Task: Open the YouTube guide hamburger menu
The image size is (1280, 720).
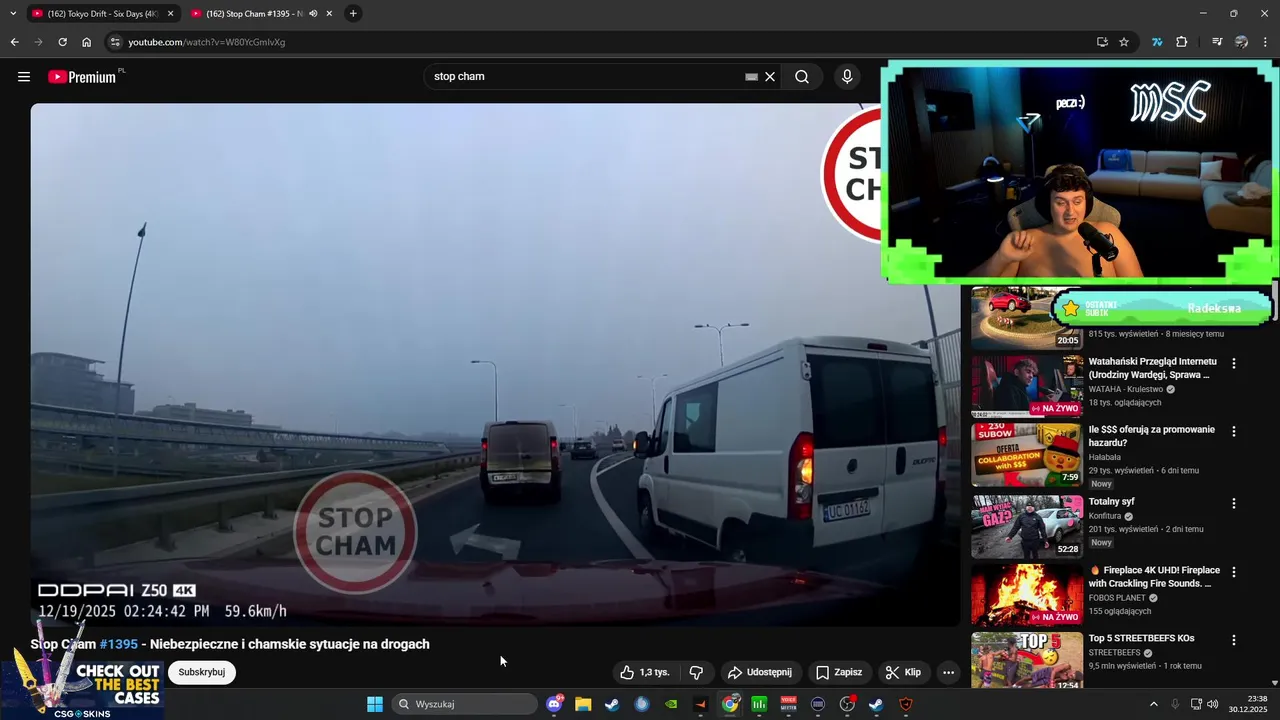Action: point(24,77)
